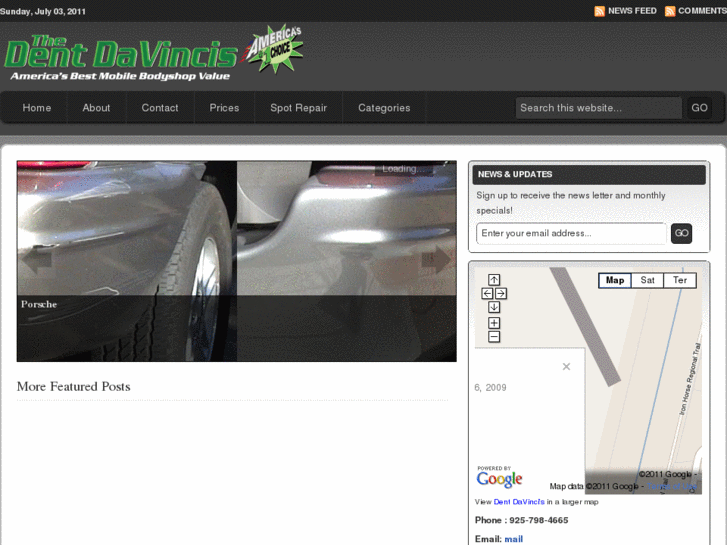Screen dimensions: 727x545
Task: Click the America's #1 Choice badge
Action: pyautogui.click(x=274, y=48)
